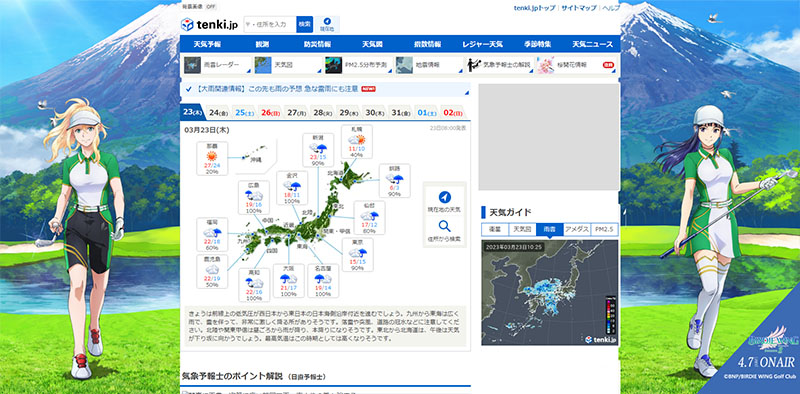Select Sapporo weather icon on map

[357, 139]
